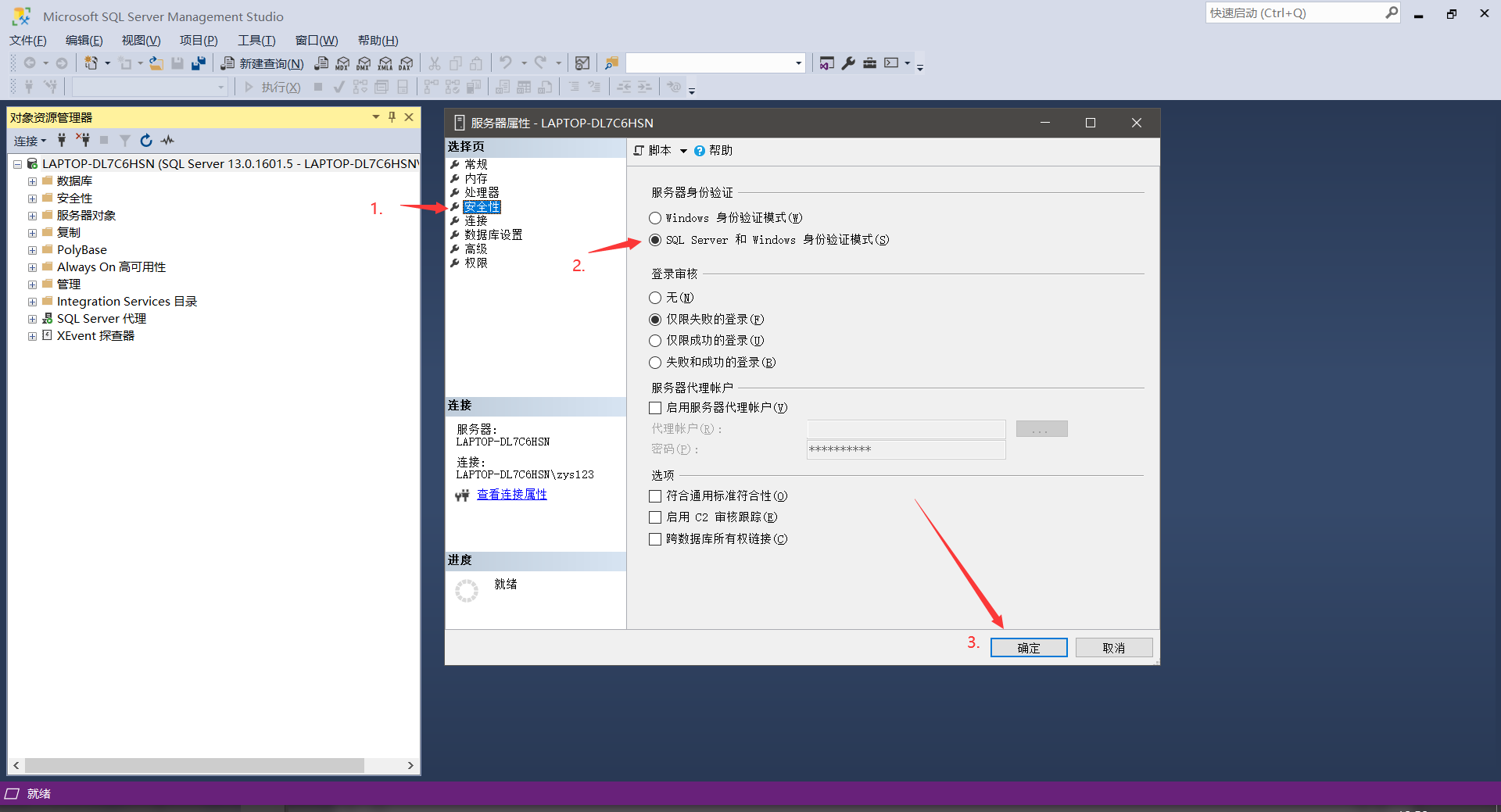Open the 窗口(W) menu

[x=317, y=41]
